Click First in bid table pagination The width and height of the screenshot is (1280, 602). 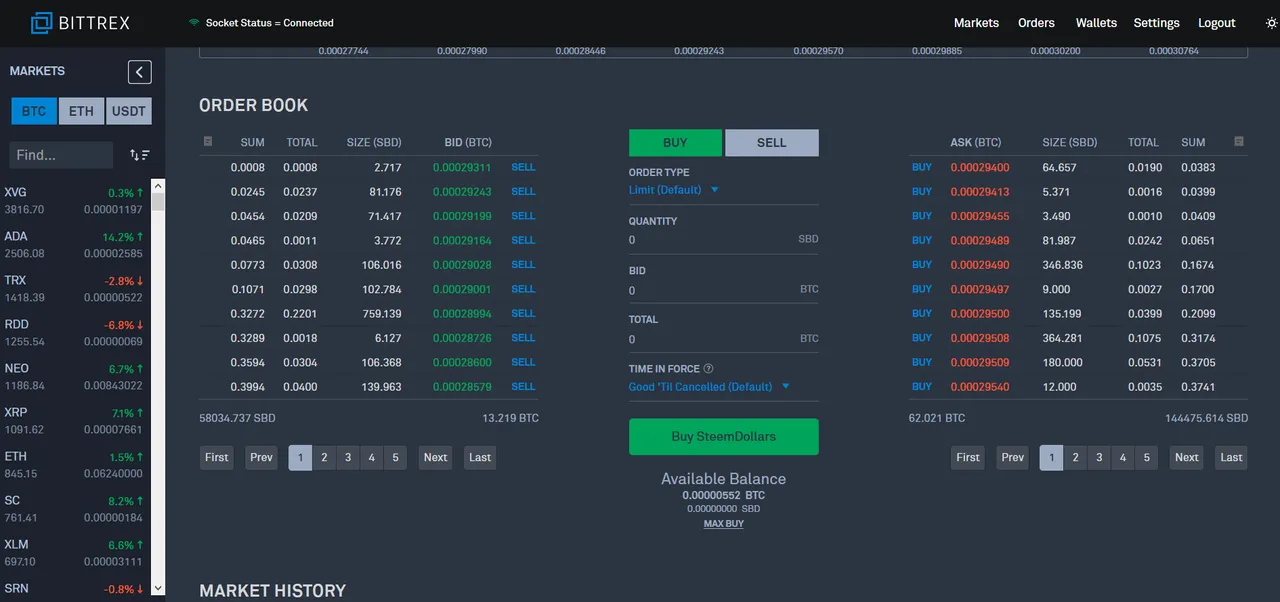click(217, 458)
